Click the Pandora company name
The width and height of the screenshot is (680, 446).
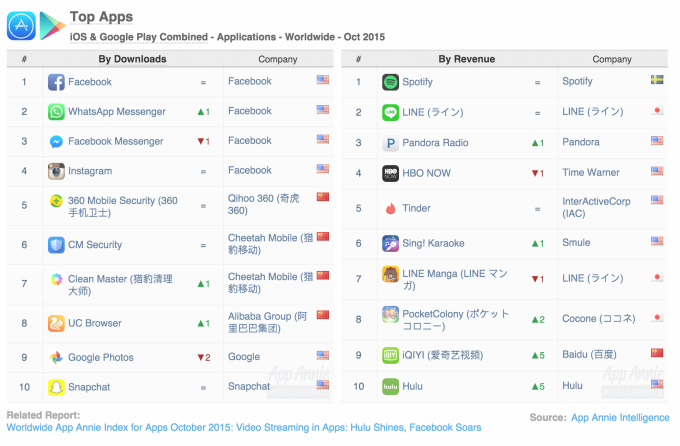pyautogui.click(x=581, y=142)
